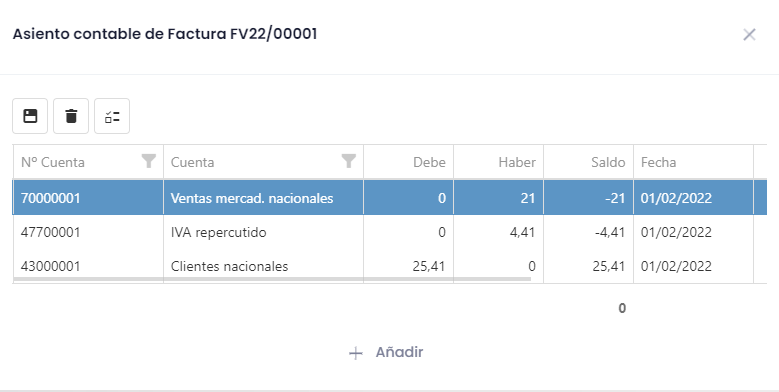Image resolution: width=779 pixels, height=392 pixels.
Task: Click the trash delete icon
Action: 71,116
